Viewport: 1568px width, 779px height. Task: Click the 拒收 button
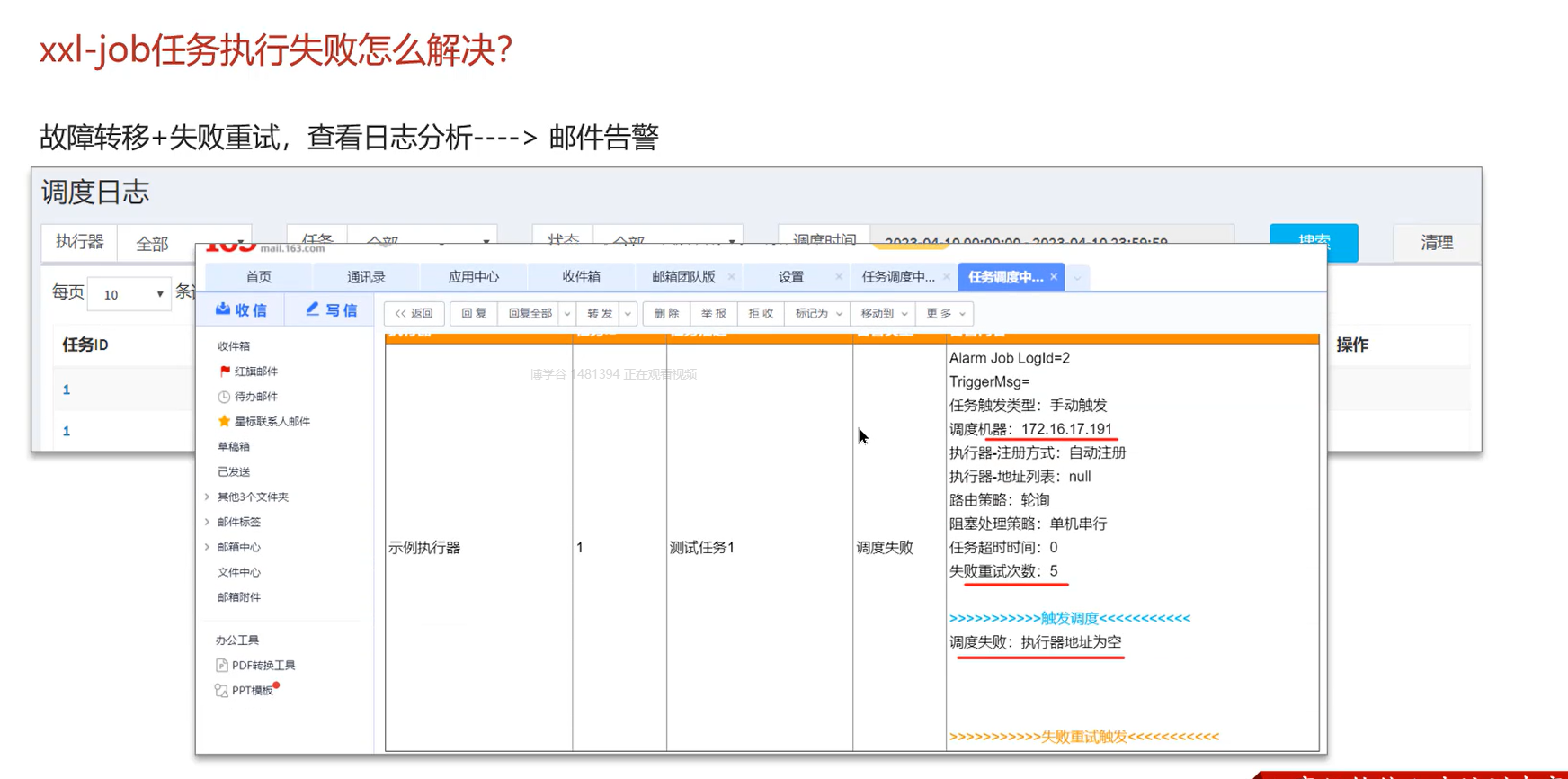coord(761,313)
